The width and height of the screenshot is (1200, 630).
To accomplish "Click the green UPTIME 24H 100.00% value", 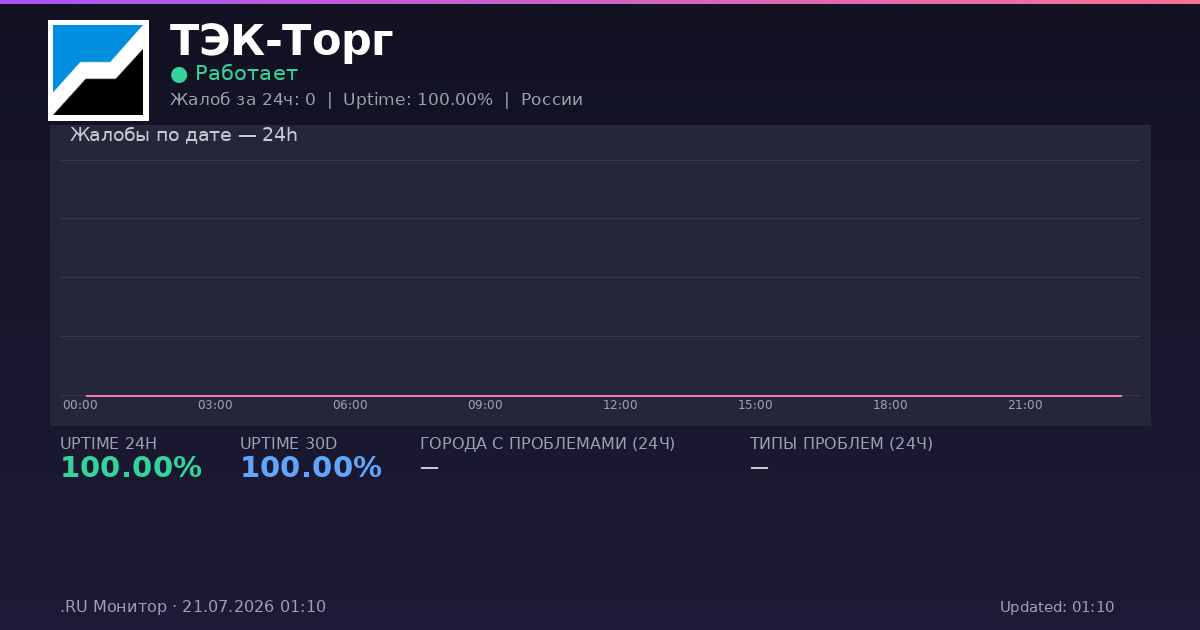I will click(x=131, y=468).
